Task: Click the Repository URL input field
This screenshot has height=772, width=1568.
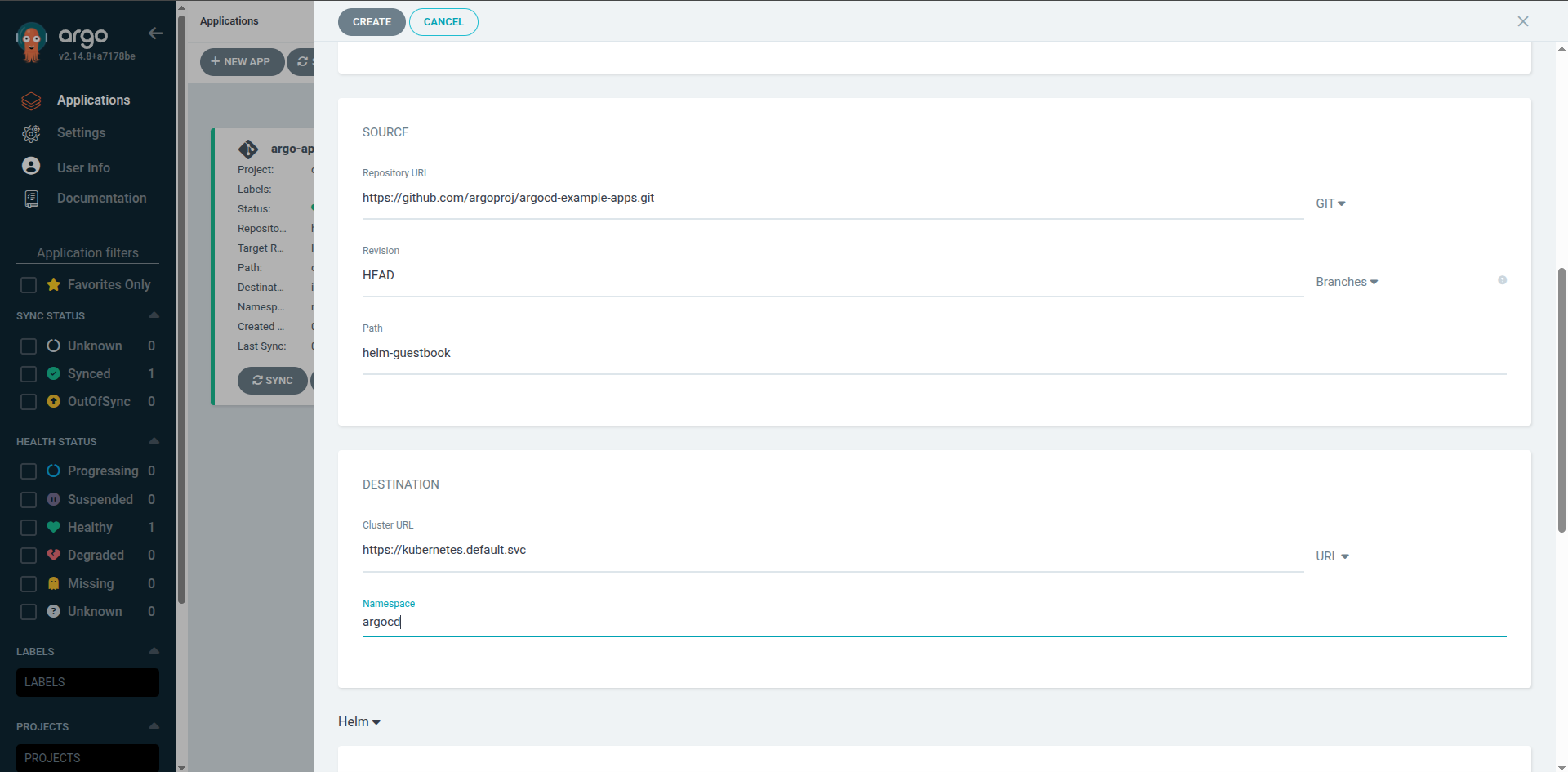Action: coord(833,199)
